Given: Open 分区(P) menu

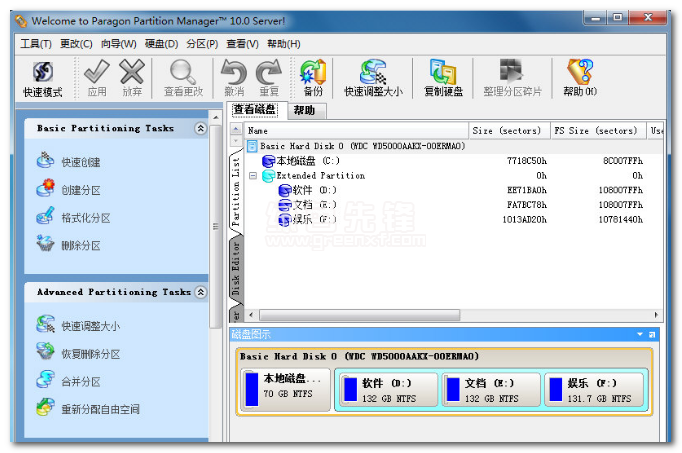Looking at the screenshot, I should (202, 44).
